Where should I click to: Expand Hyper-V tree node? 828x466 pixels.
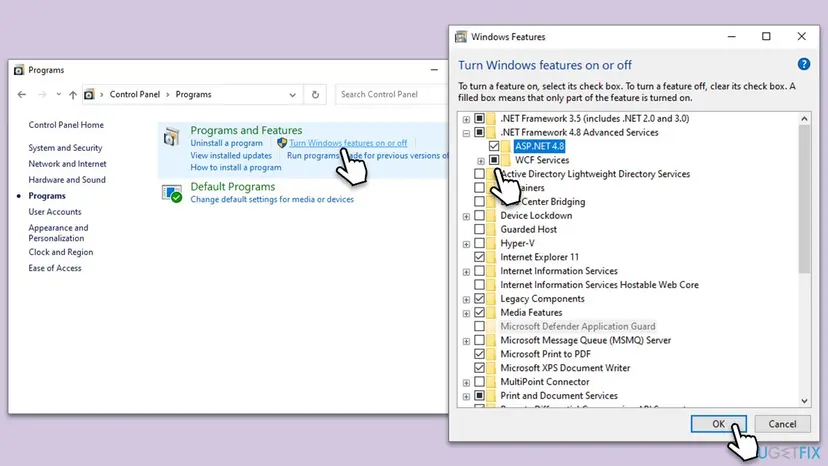click(466, 244)
